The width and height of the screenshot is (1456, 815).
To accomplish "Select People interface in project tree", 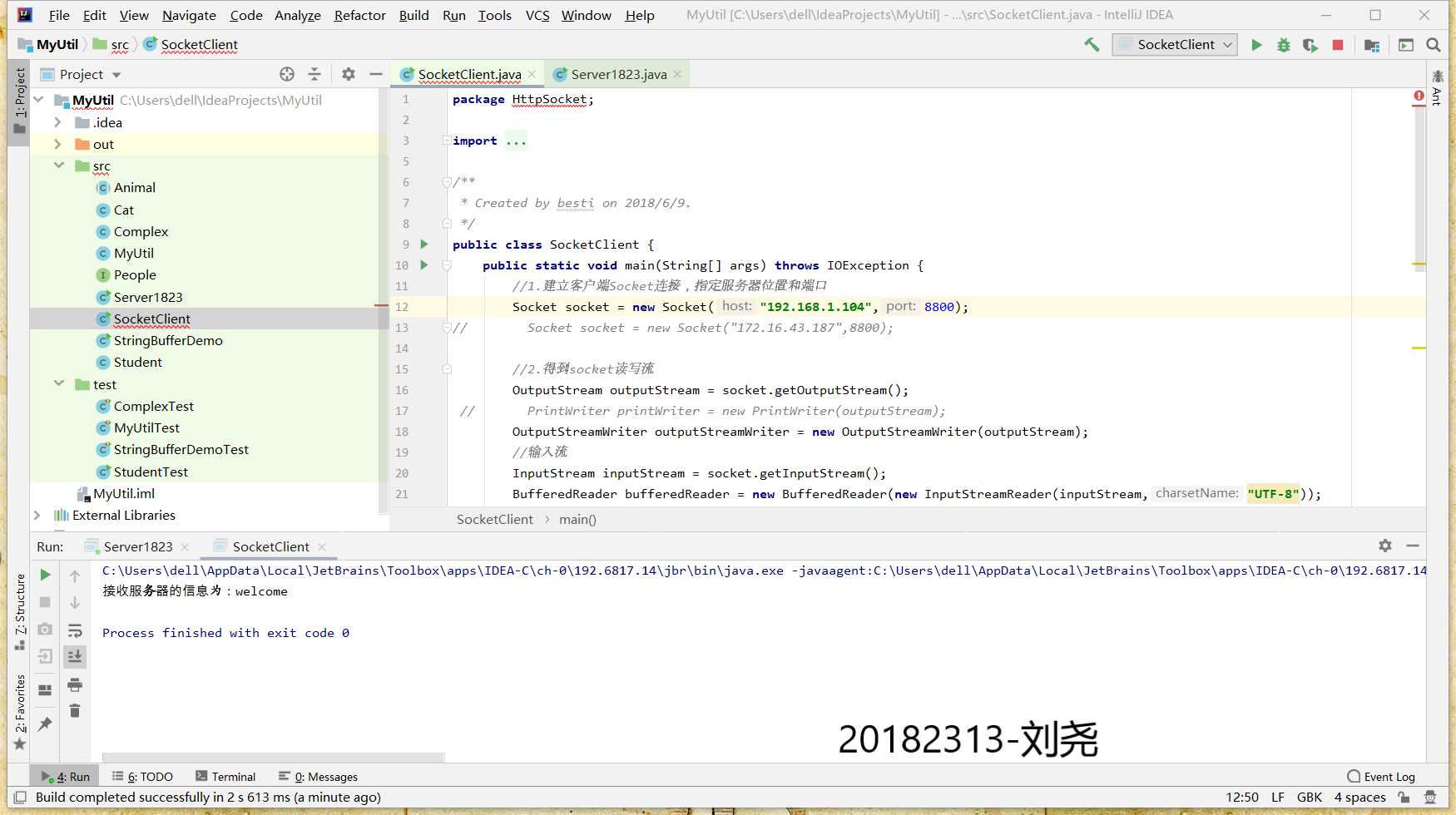I will point(135,275).
